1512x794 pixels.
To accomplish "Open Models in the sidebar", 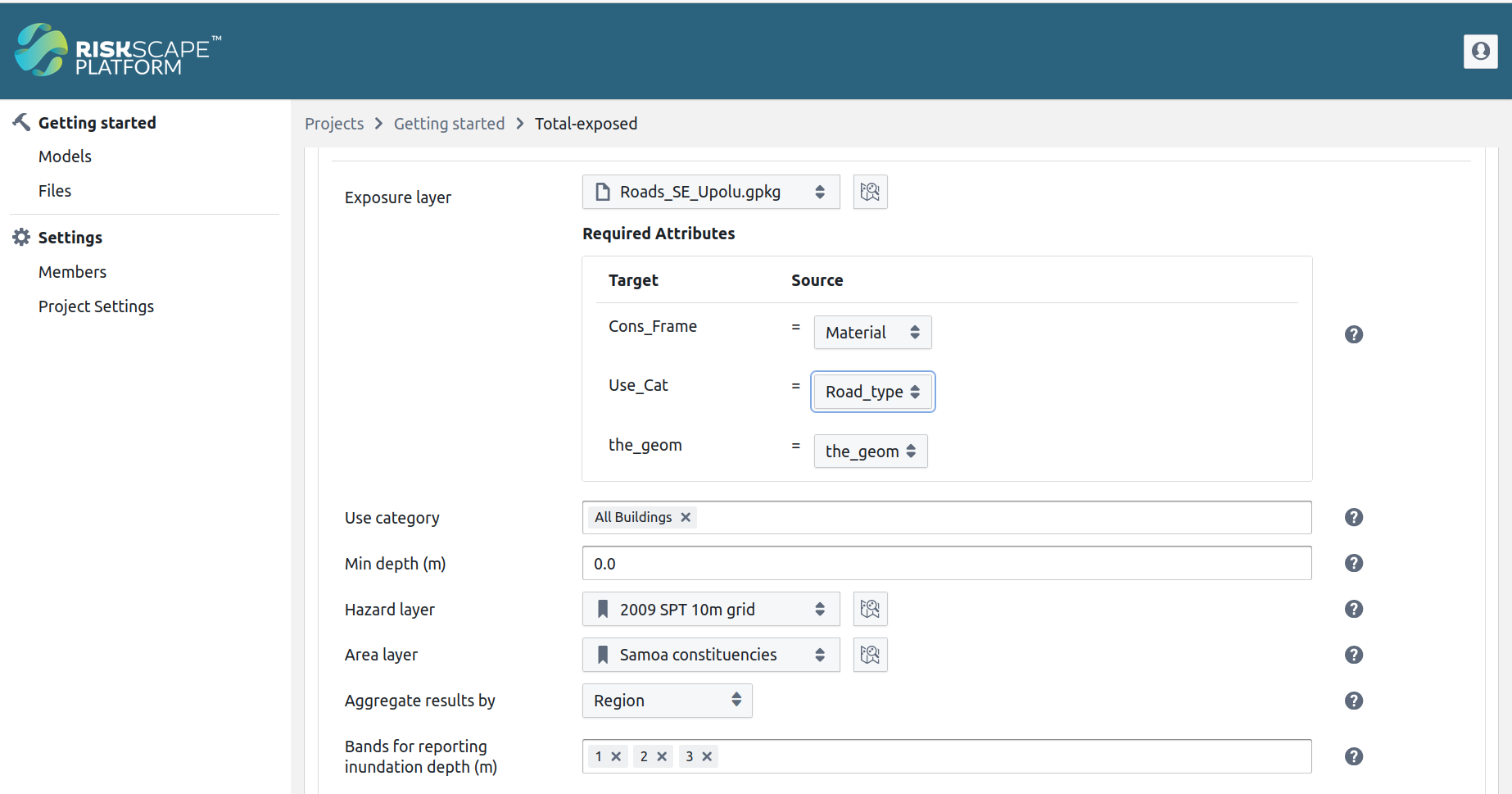I will (x=65, y=157).
